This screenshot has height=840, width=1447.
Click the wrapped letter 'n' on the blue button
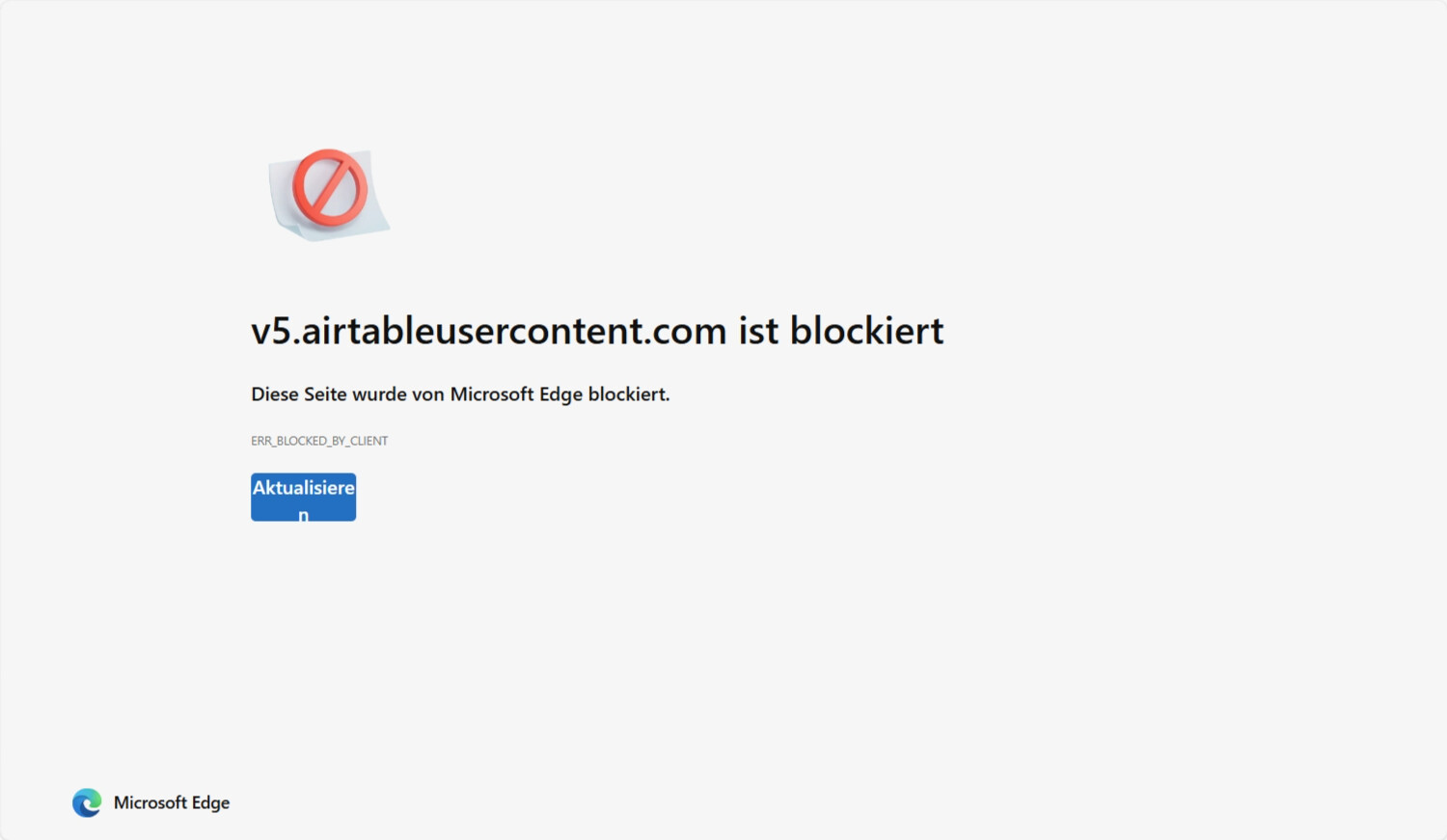coord(303,515)
